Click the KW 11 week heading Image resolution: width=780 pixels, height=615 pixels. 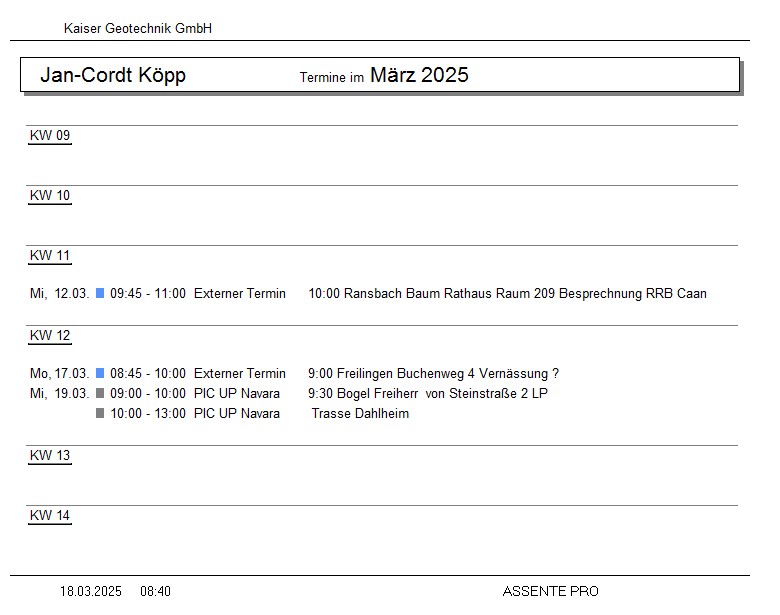(x=50, y=256)
